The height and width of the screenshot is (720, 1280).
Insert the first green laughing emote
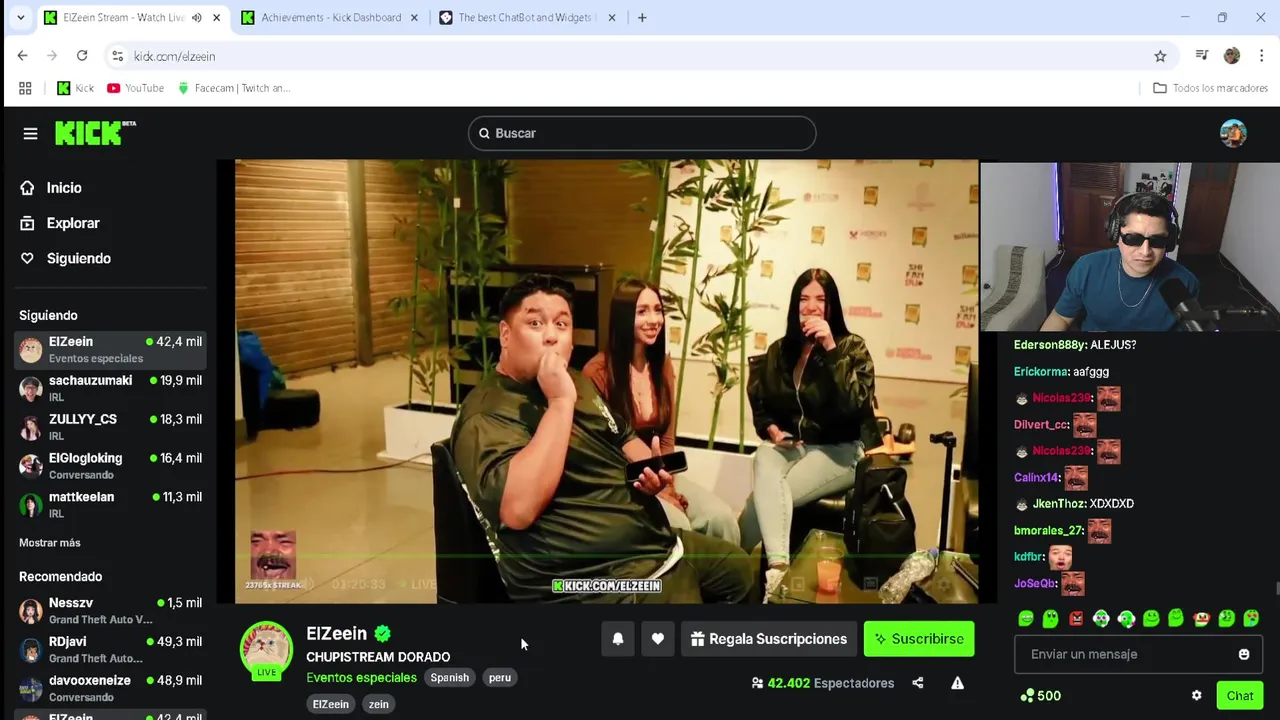point(1026,619)
